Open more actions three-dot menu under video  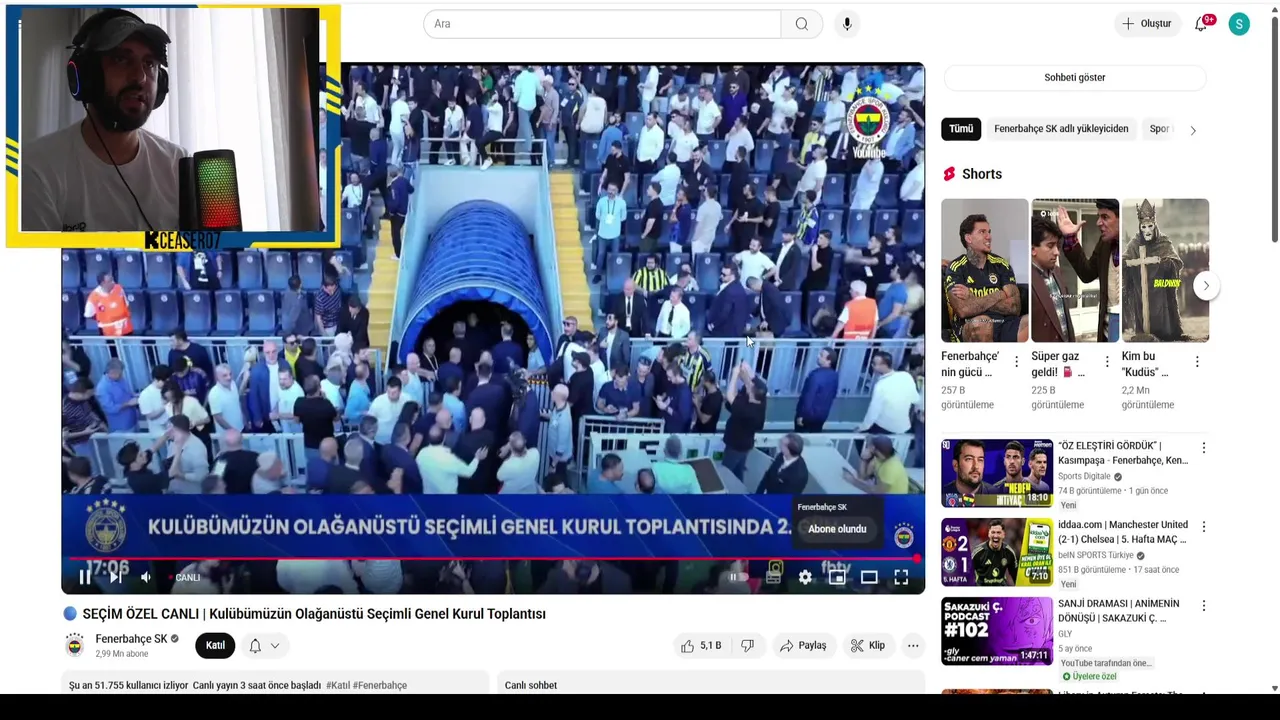pos(913,646)
